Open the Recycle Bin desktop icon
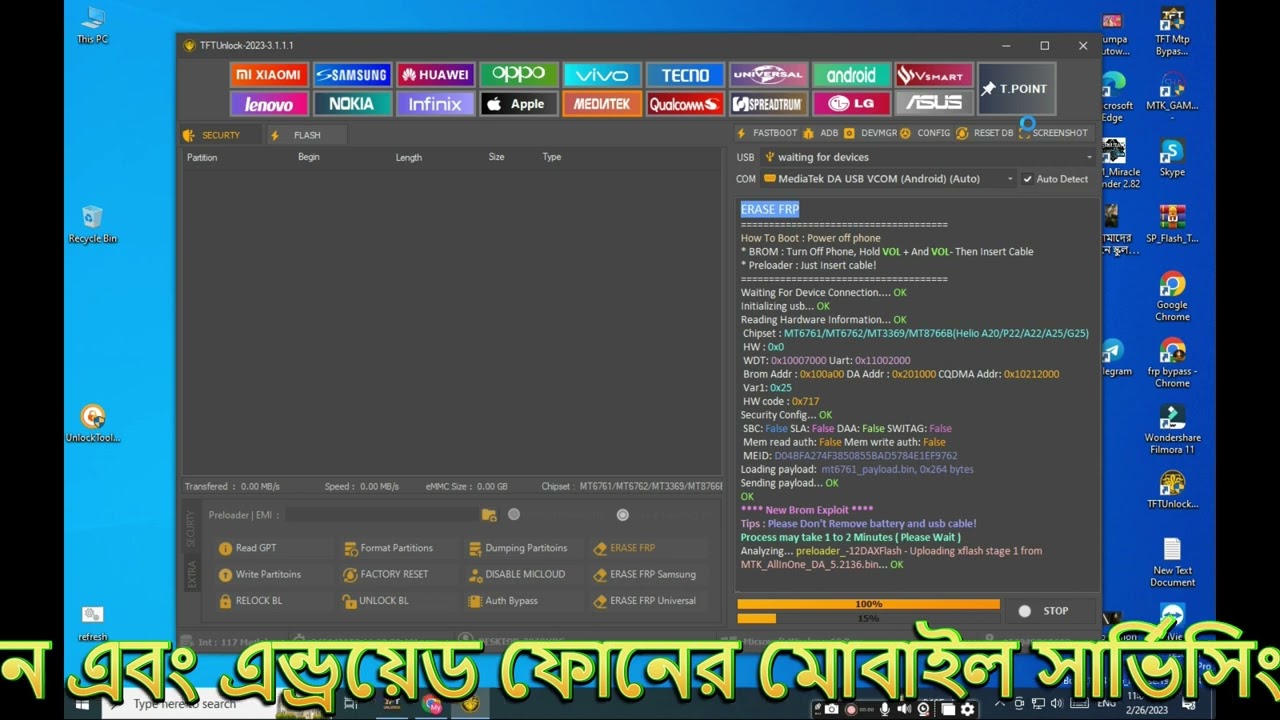The image size is (1280, 720). (x=93, y=224)
